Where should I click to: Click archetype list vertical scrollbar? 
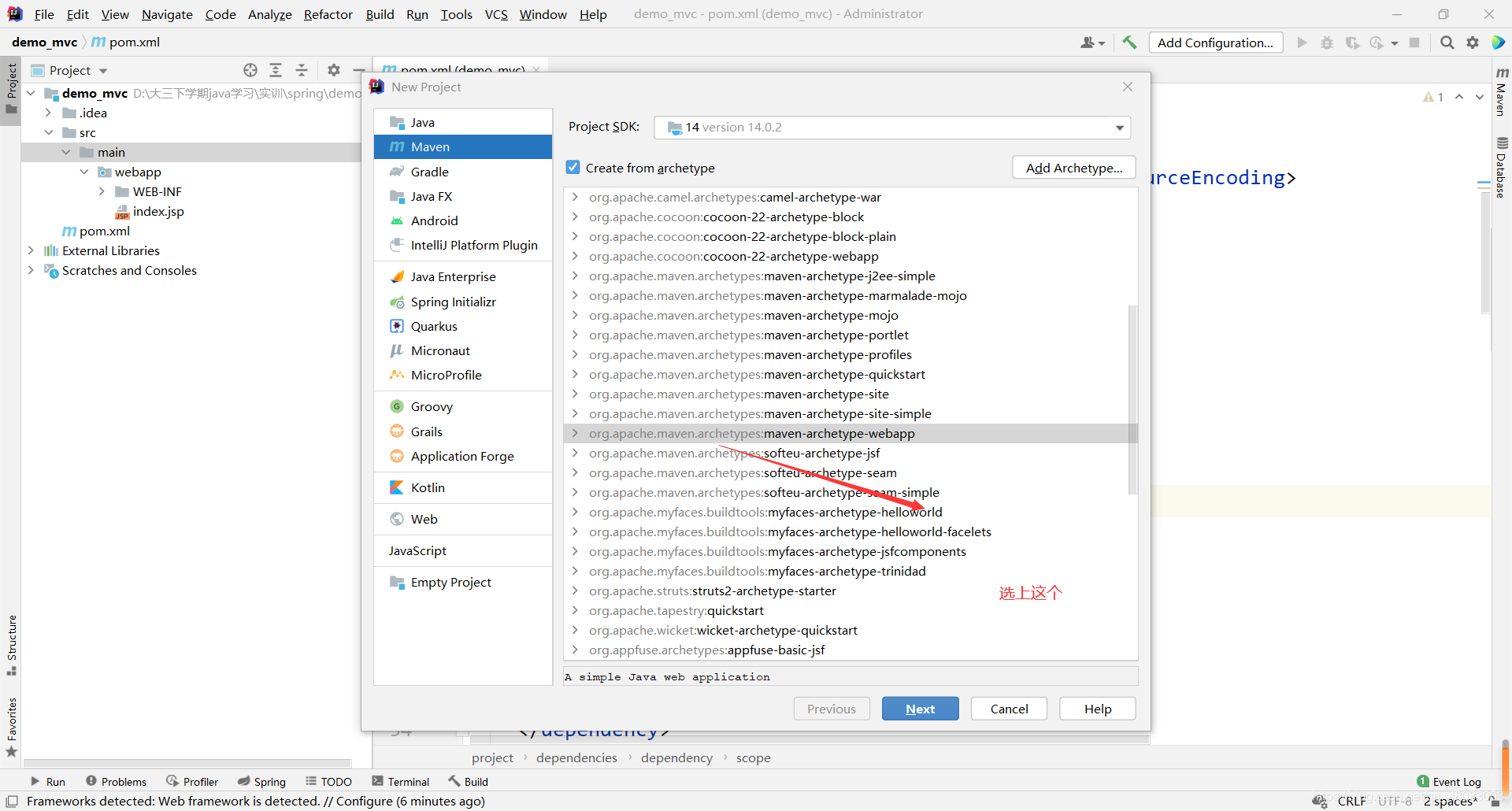tap(1132, 400)
